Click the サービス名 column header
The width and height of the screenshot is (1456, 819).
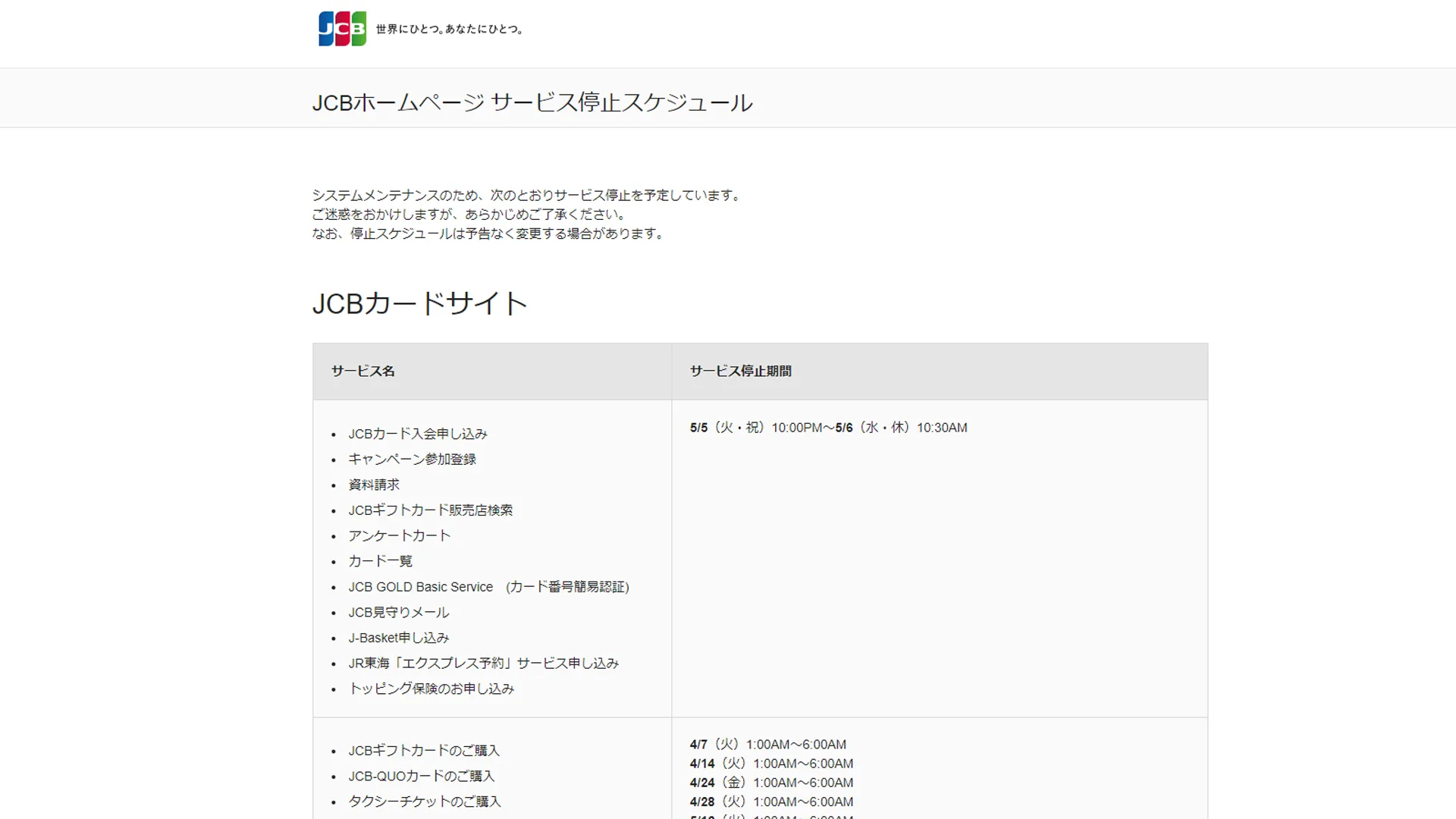(363, 371)
